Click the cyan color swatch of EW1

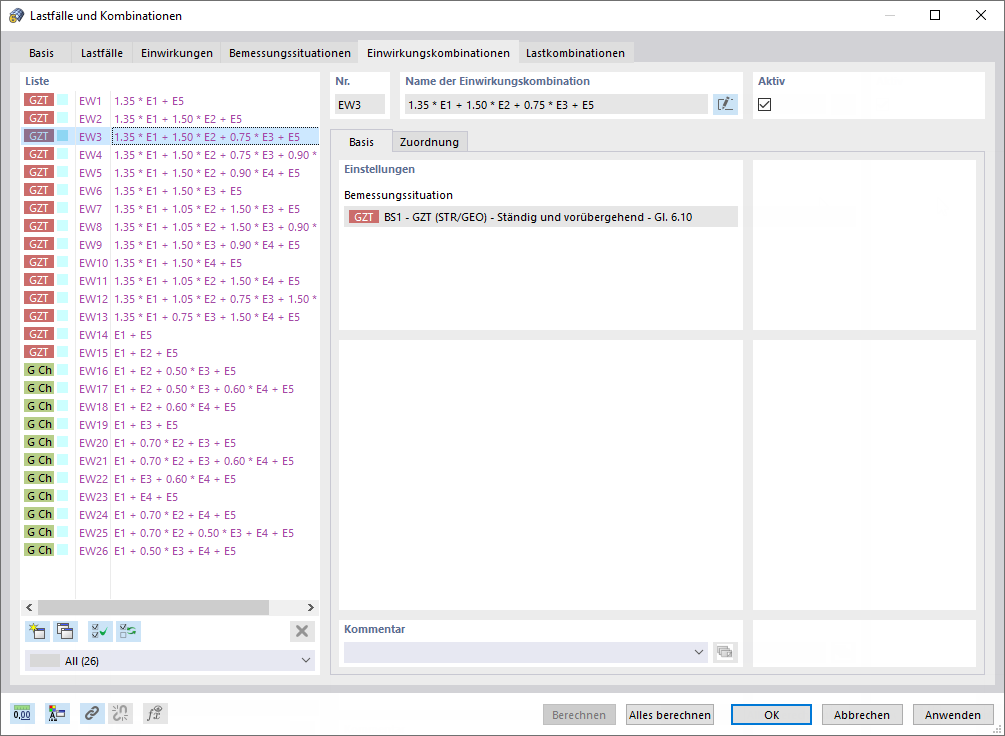pyautogui.click(x=62, y=100)
